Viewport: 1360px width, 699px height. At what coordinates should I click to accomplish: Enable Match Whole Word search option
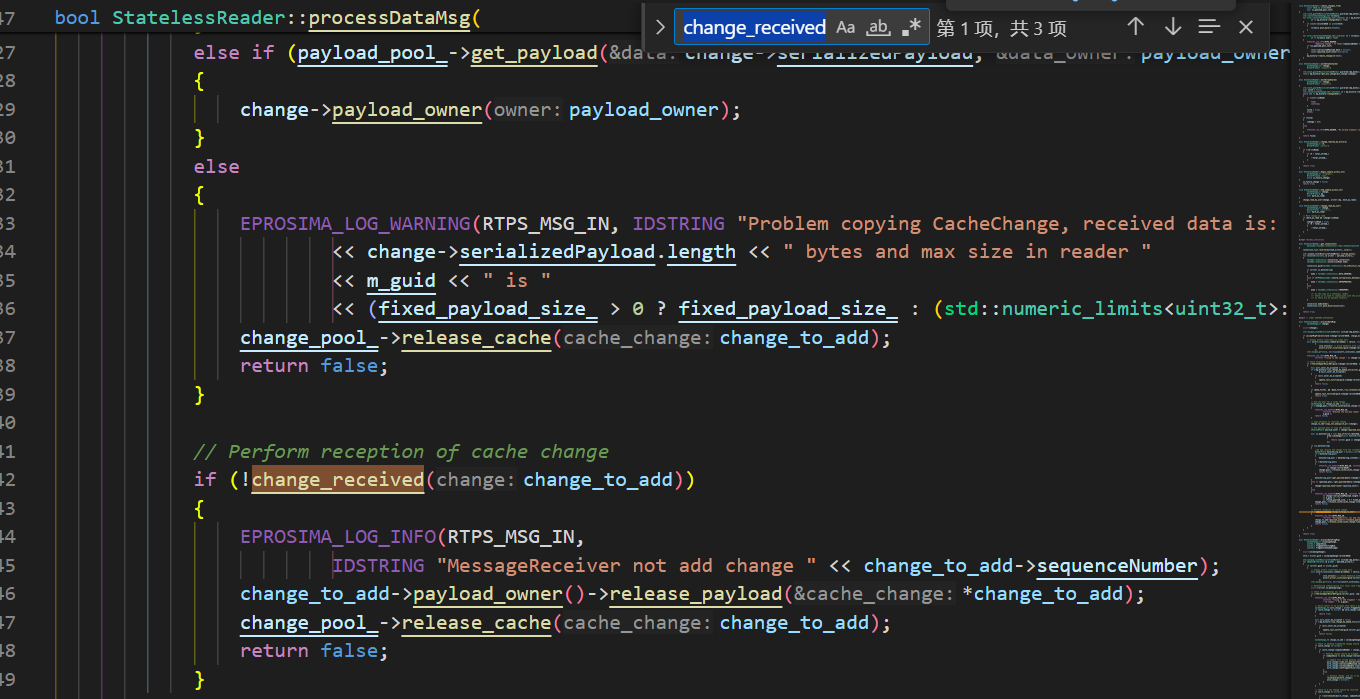(x=878, y=27)
